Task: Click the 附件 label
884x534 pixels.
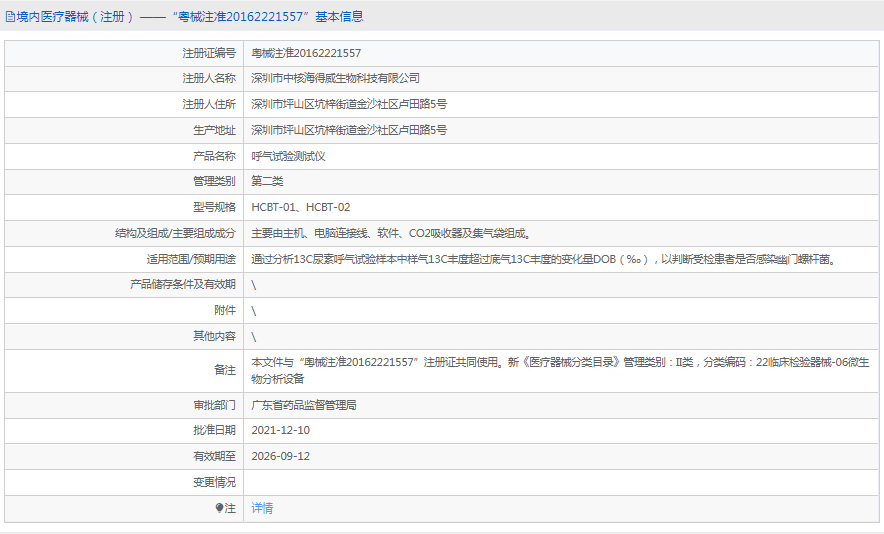Action: tap(225, 310)
